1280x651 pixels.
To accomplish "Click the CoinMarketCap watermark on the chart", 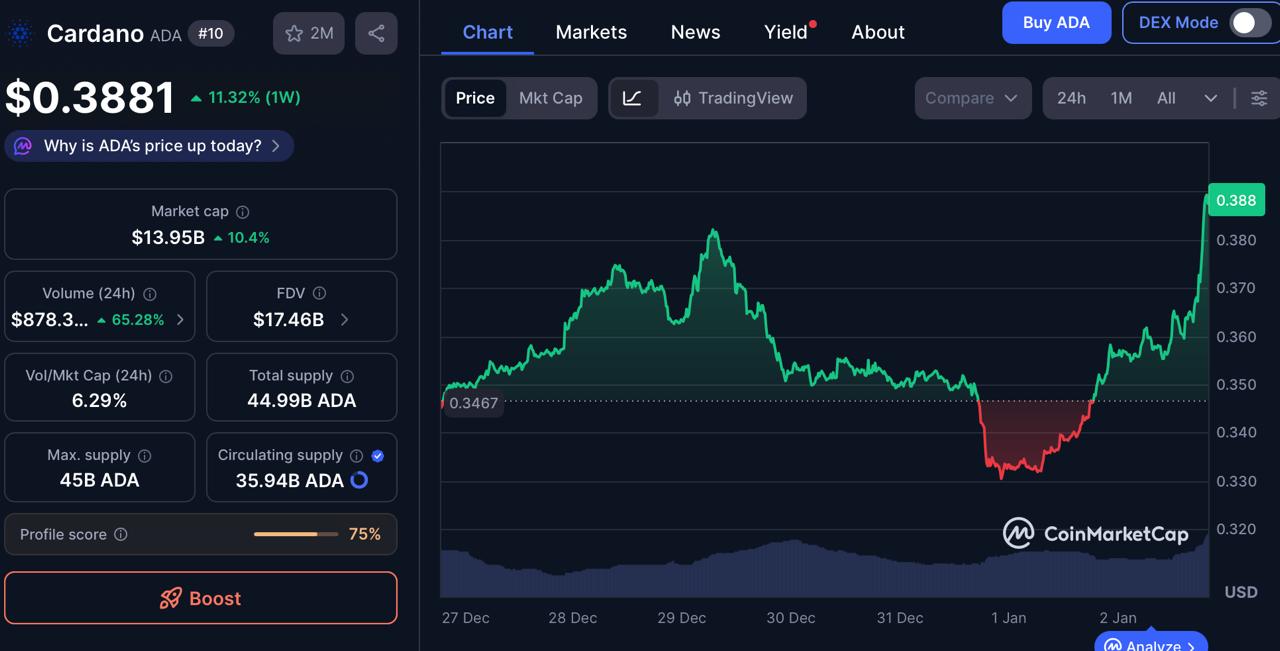I will point(1096,534).
